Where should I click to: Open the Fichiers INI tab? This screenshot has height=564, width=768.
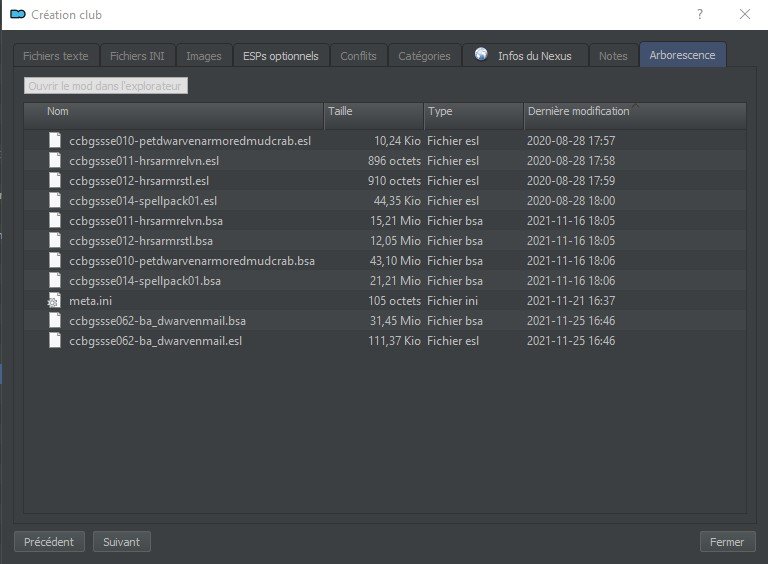tap(137, 56)
